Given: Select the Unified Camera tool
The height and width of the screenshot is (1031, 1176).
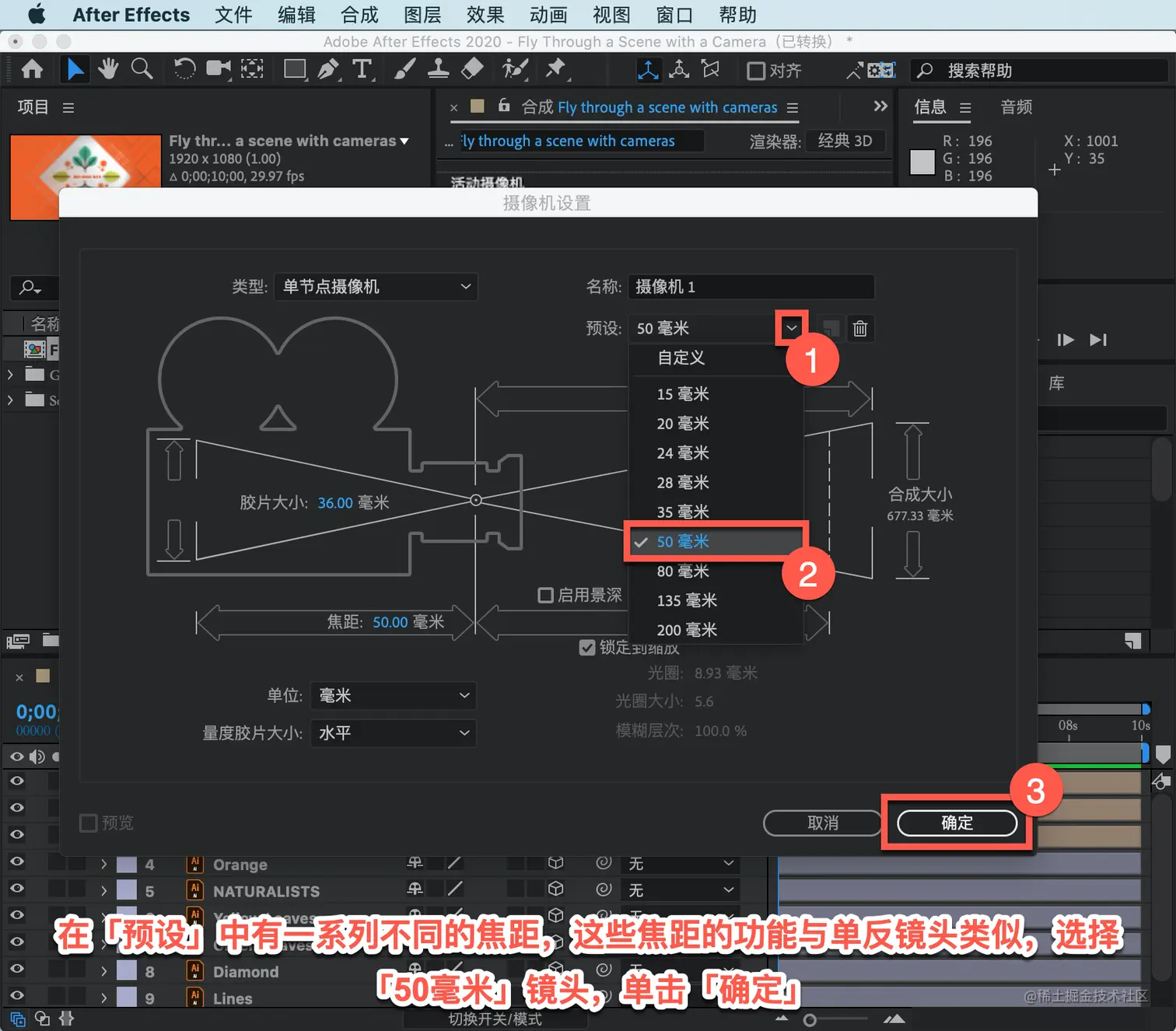Looking at the screenshot, I should pyautogui.click(x=219, y=70).
